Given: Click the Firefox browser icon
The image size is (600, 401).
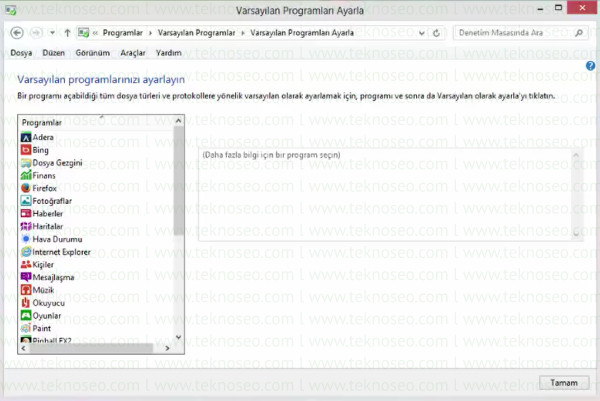Looking at the screenshot, I should [26, 188].
